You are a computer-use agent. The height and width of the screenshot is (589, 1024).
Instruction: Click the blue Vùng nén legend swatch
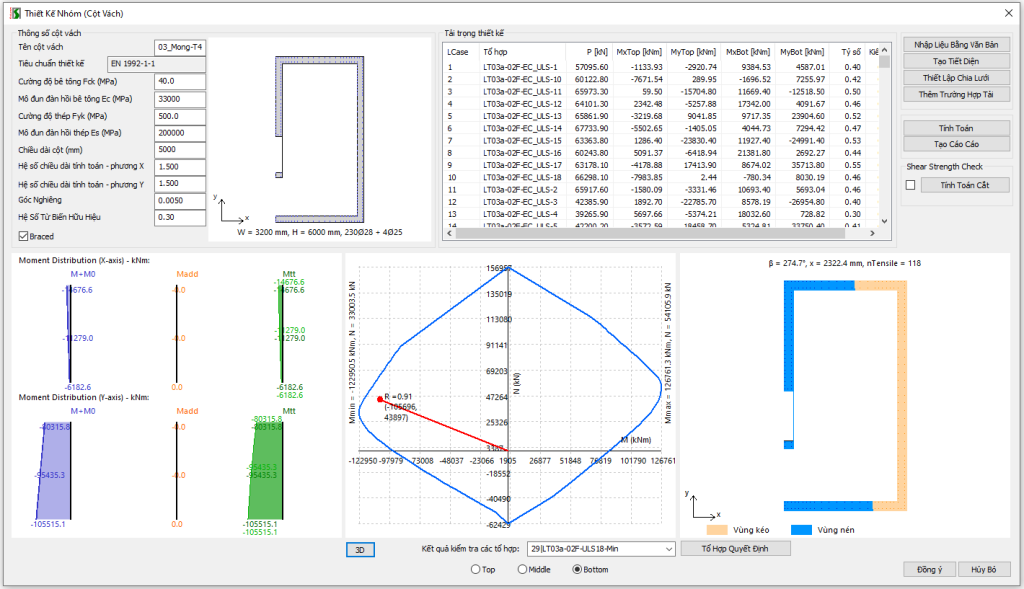pyautogui.click(x=799, y=529)
